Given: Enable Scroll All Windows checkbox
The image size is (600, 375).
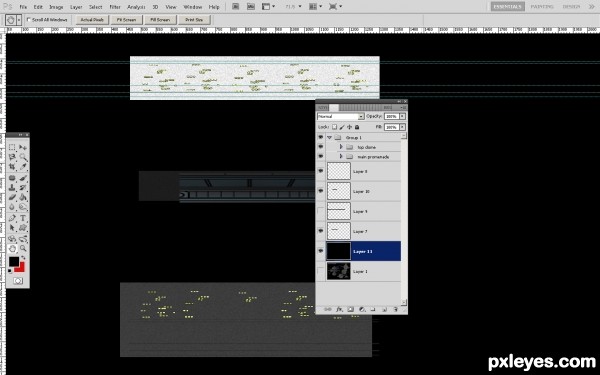Looking at the screenshot, I should pos(28,20).
